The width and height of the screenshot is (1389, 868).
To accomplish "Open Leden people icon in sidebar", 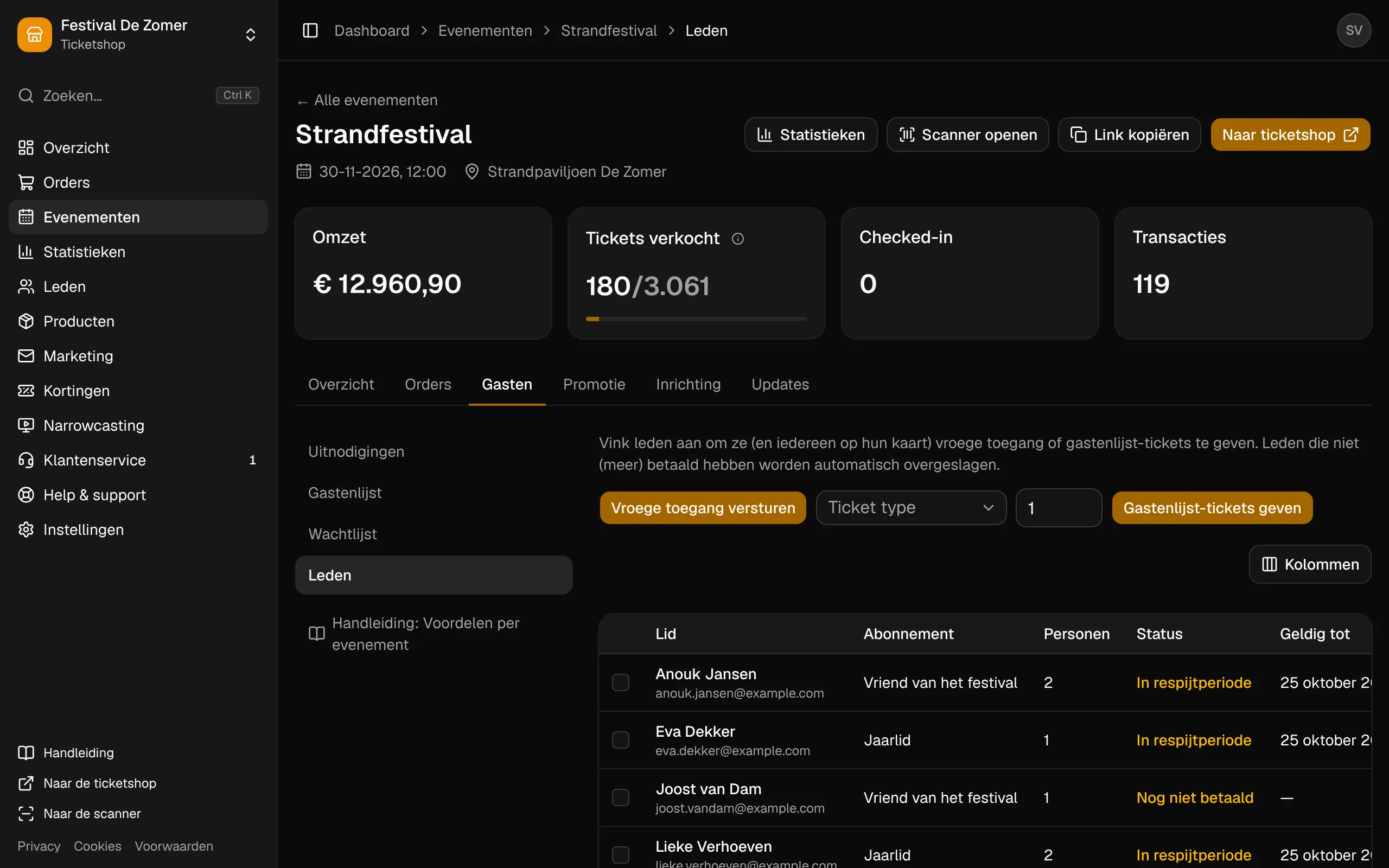I will [x=26, y=286].
